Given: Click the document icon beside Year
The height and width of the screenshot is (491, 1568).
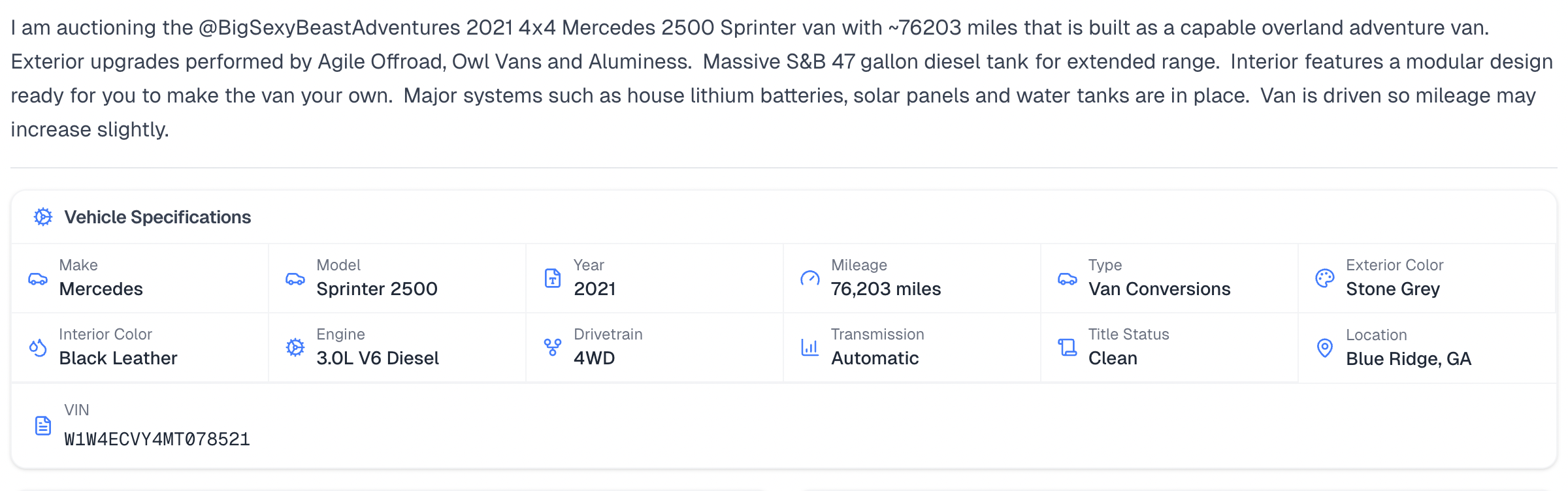Looking at the screenshot, I should [553, 278].
